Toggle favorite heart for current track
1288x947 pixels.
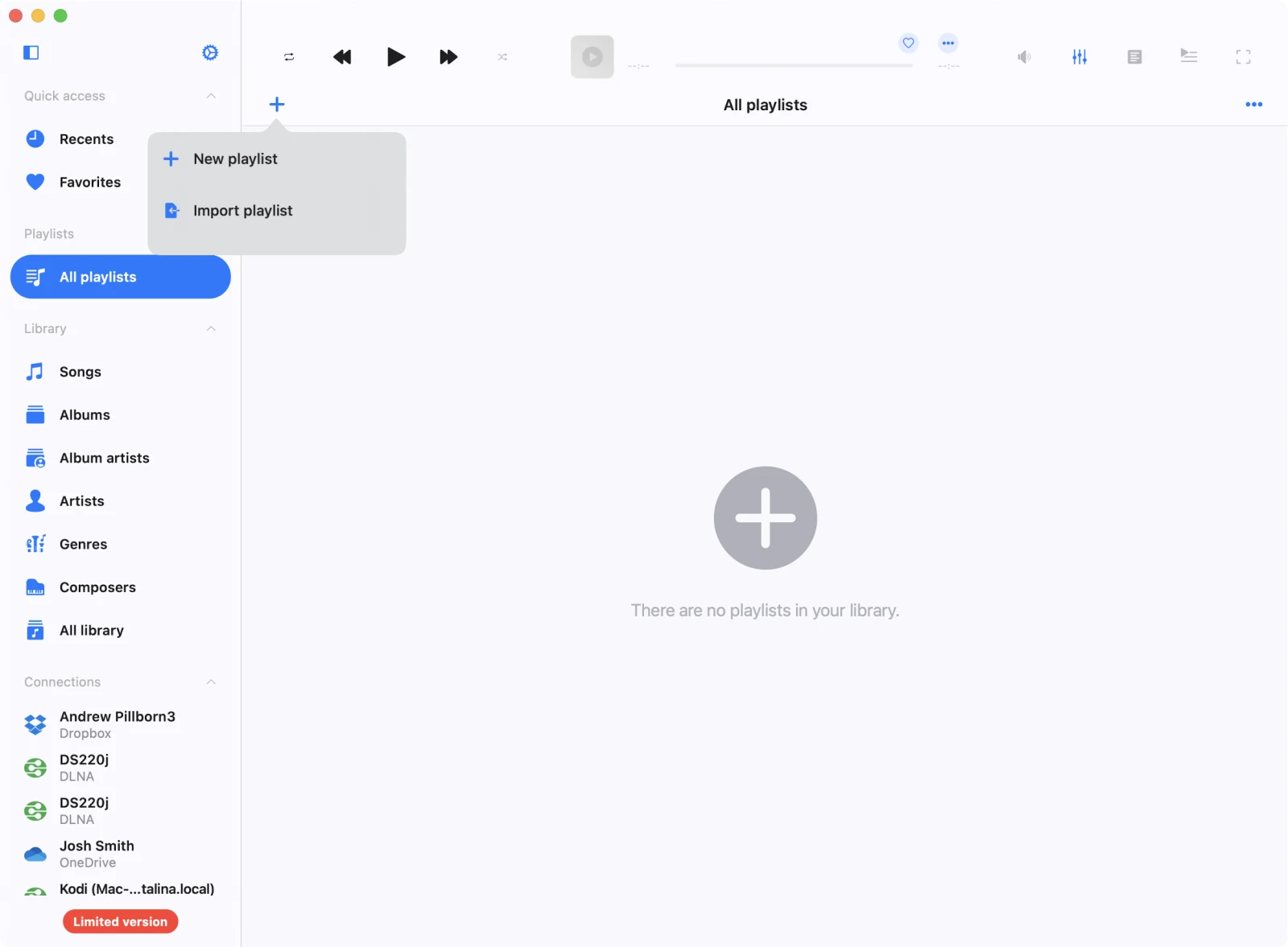click(x=908, y=43)
